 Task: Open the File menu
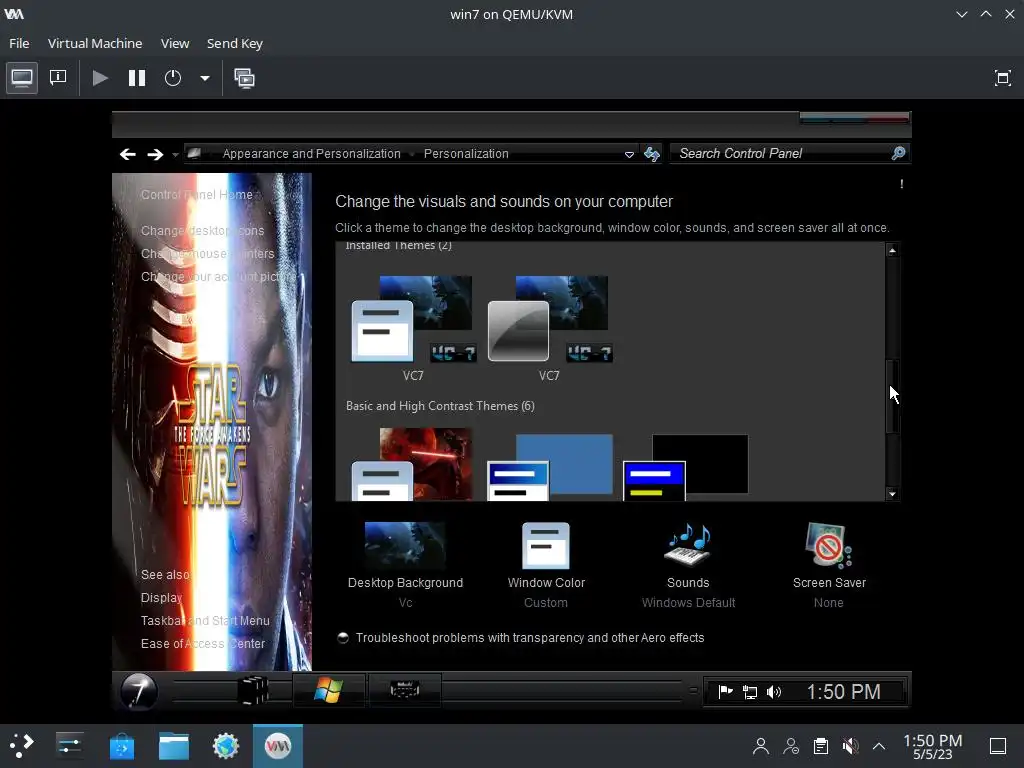(x=19, y=43)
